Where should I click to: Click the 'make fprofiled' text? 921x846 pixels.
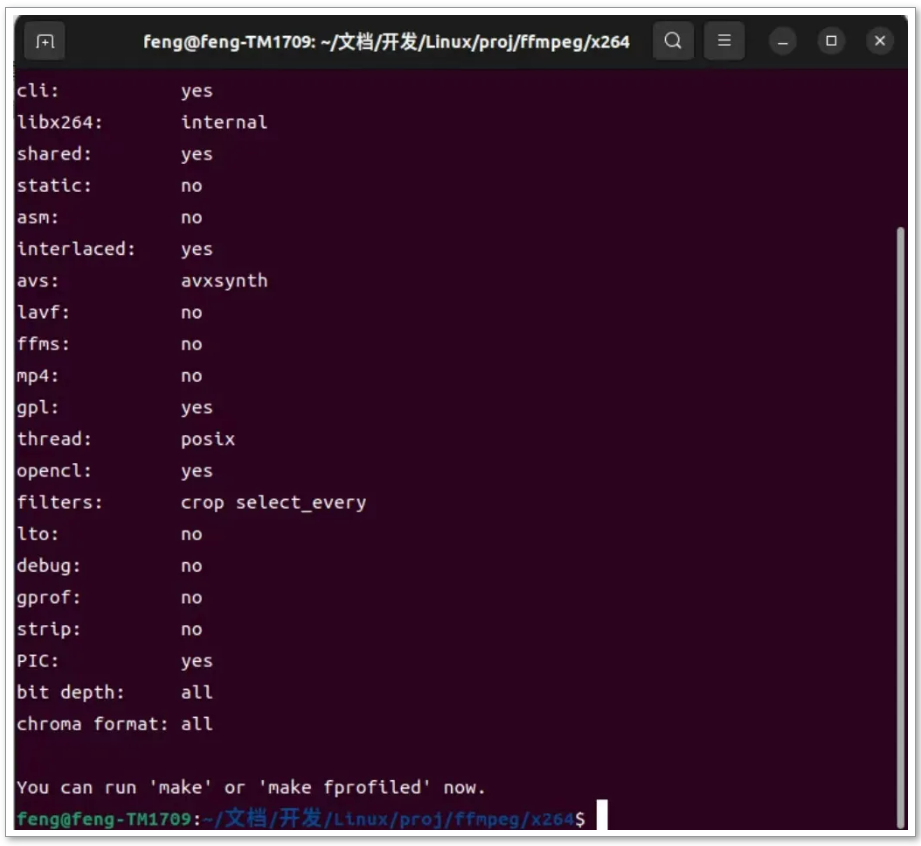tap(344, 788)
